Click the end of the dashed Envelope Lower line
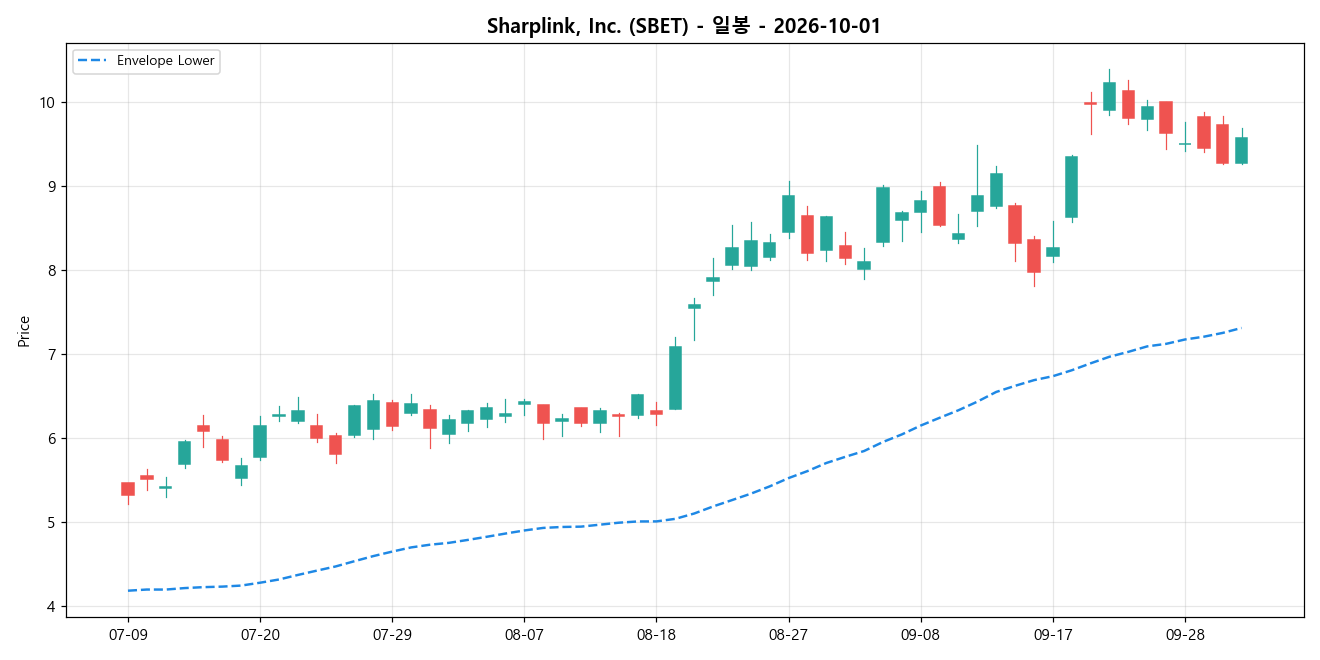 tap(1240, 328)
